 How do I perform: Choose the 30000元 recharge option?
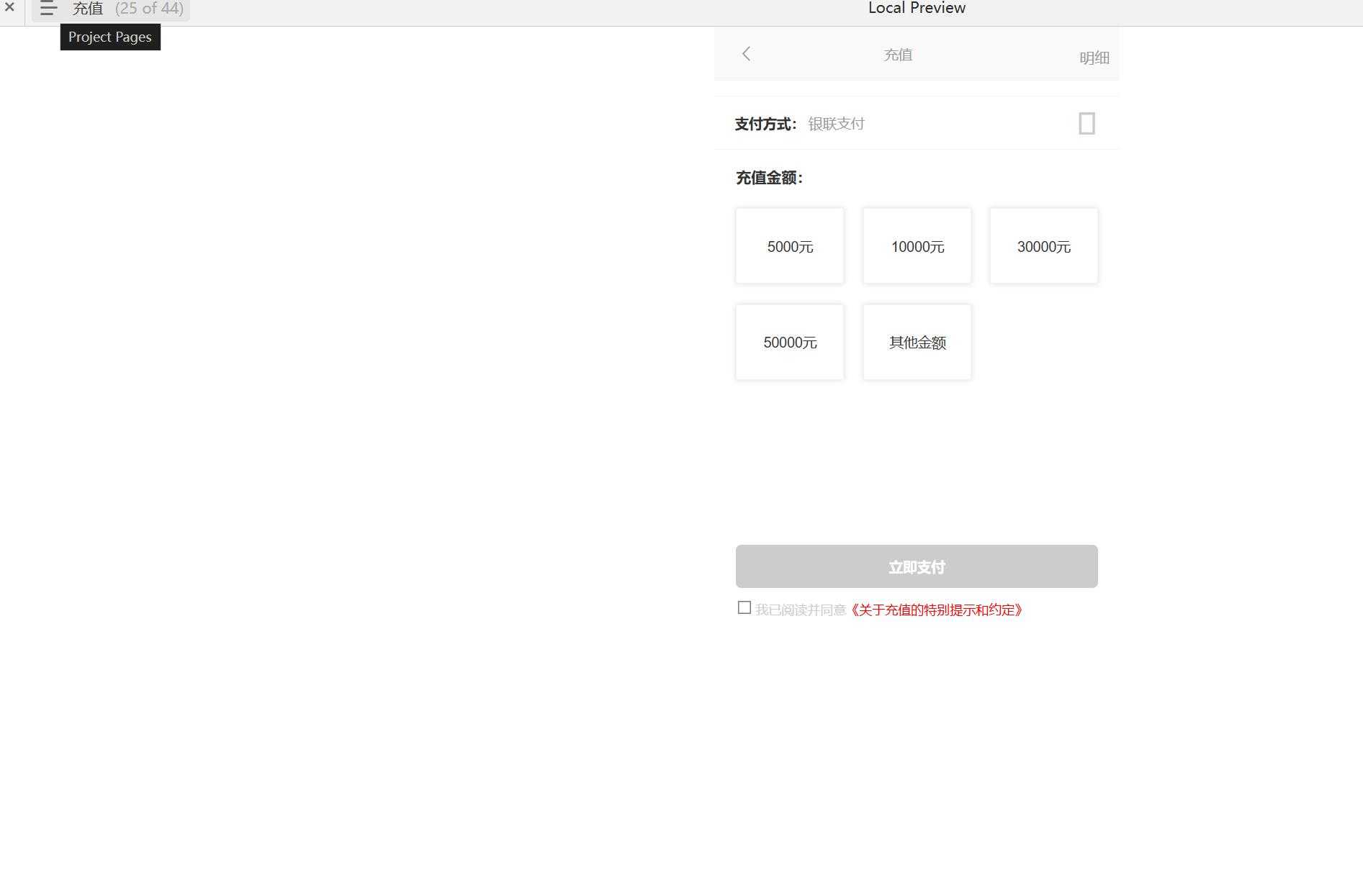click(x=1043, y=245)
